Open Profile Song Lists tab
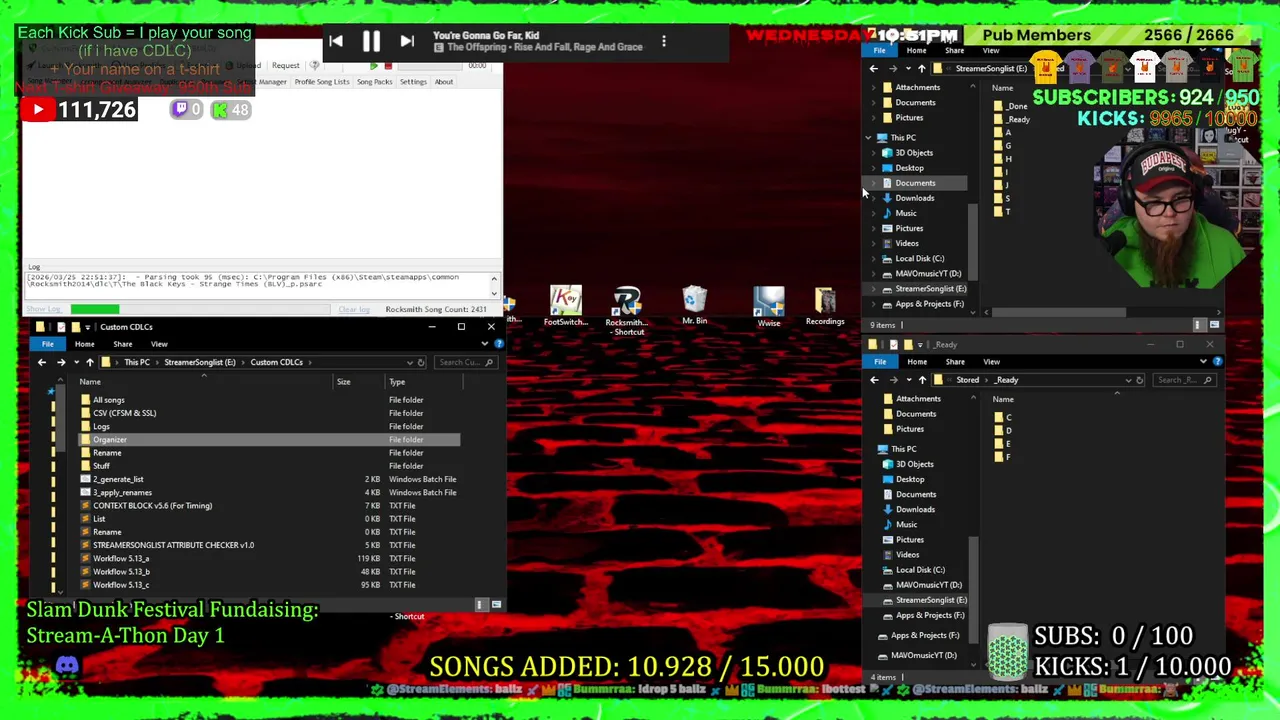The width and height of the screenshot is (1280, 720). click(322, 82)
